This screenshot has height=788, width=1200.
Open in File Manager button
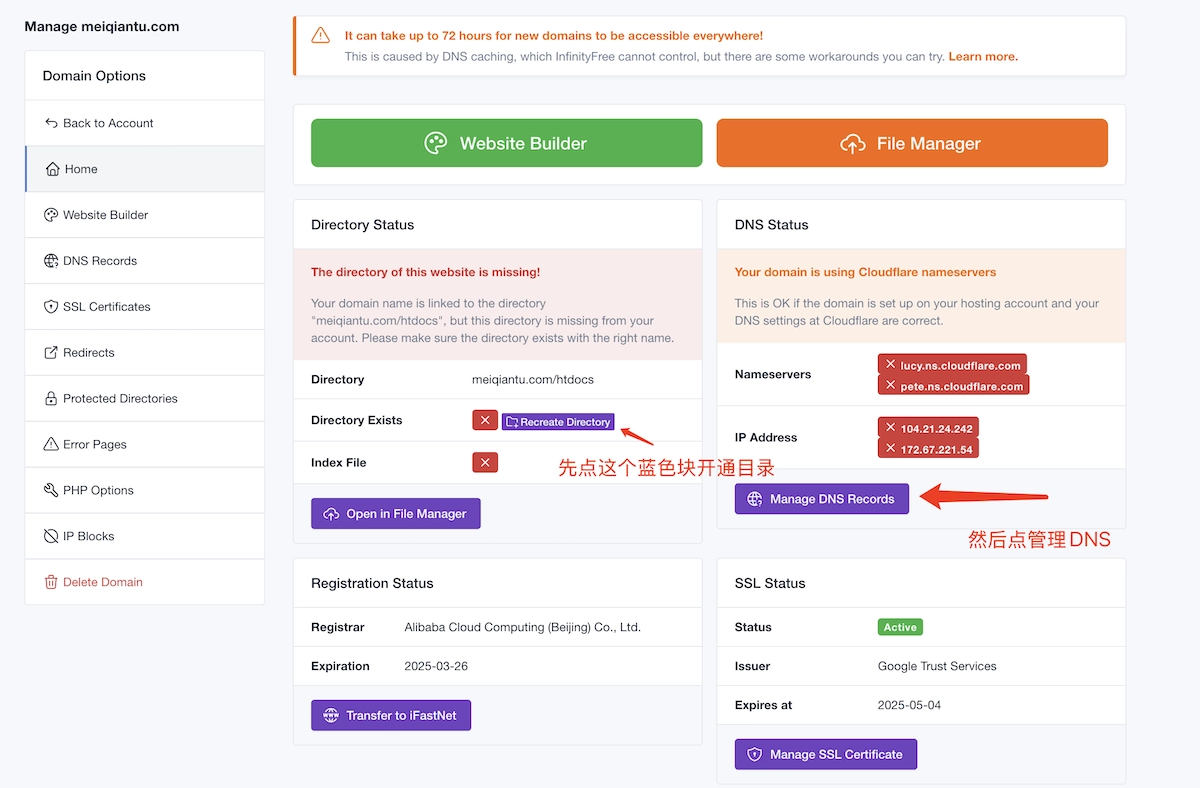[395, 514]
